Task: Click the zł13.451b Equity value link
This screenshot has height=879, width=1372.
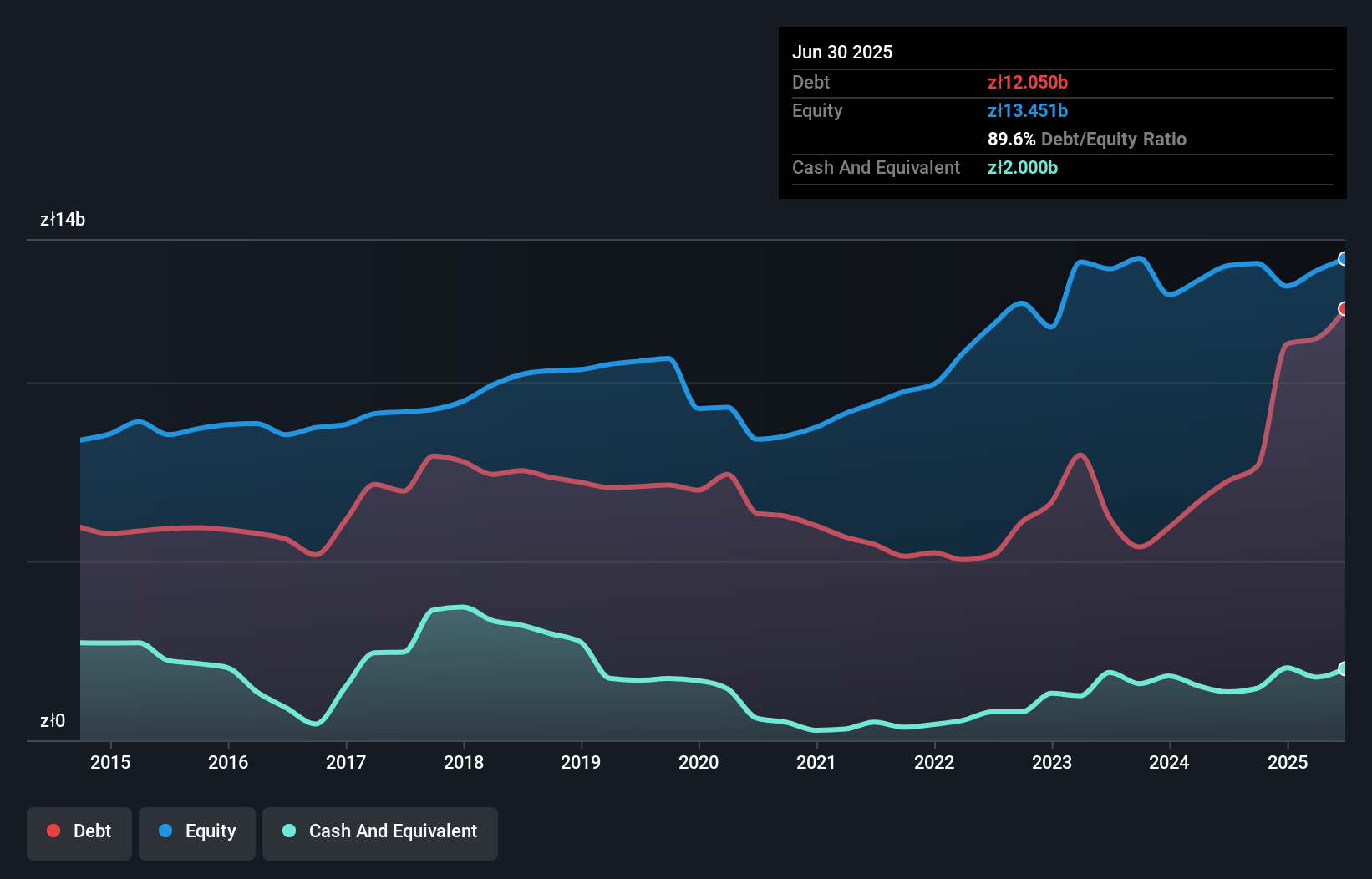Action: (1028, 110)
